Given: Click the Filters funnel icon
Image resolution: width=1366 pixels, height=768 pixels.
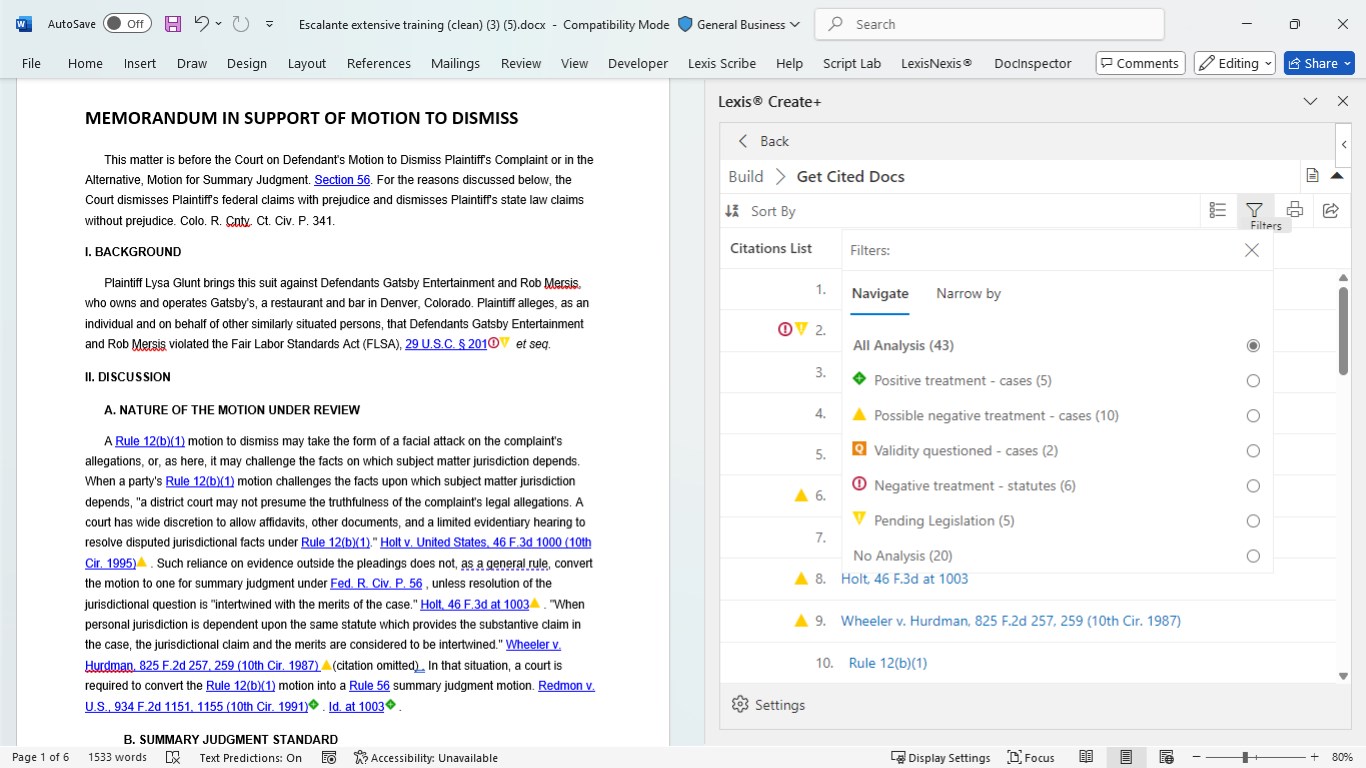Looking at the screenshot, I should pos(1254,210).
